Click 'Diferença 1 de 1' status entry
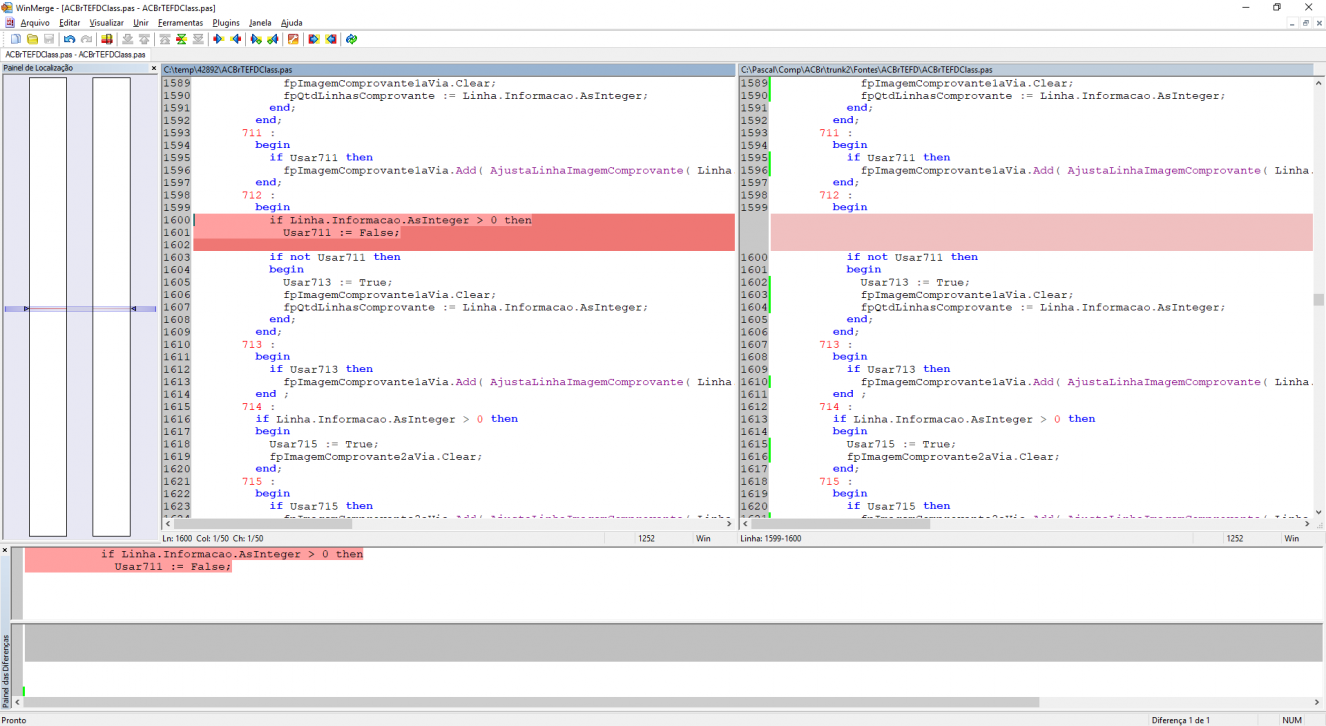Image resolution: width=1326 pixels, height=726 pixels. pos(1180,720)
